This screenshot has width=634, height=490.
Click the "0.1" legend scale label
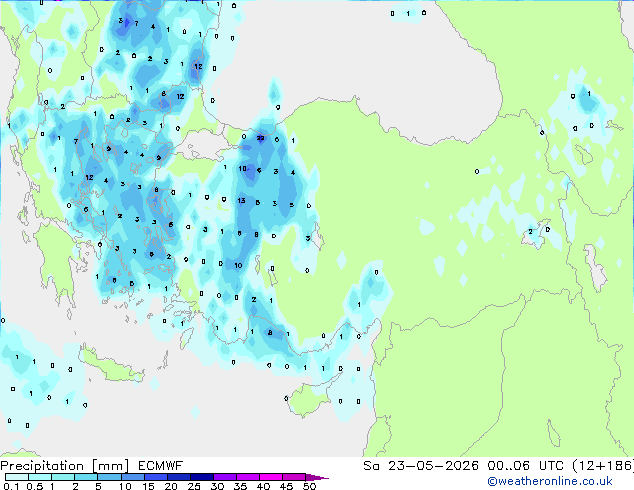11,486
